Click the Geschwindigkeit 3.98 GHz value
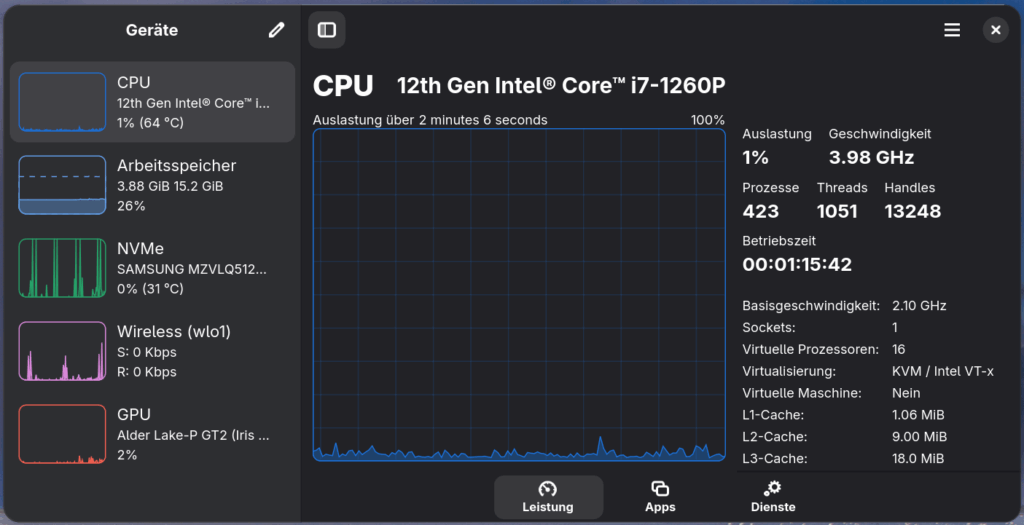Screen dimensions: 1024x525 [871, 157]
